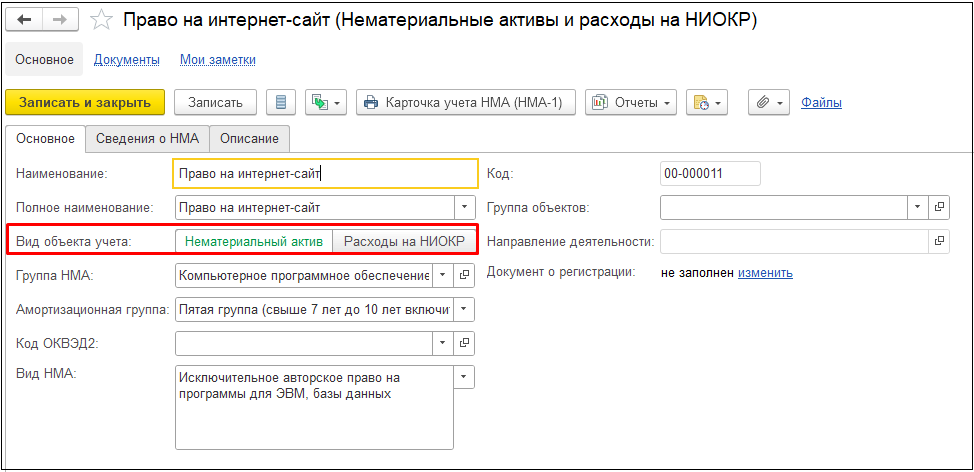974x472 pixels.
Task: Open the reminder document icon dropdown
Action: (x=708, y=102)
